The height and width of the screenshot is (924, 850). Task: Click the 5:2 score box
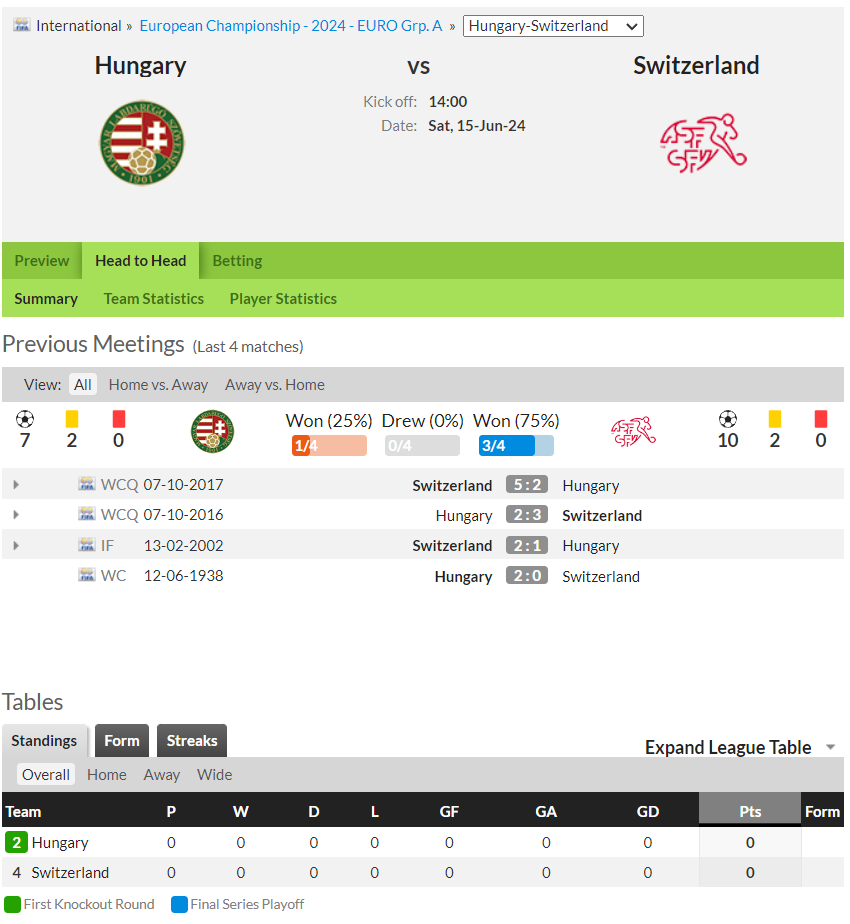click(527, 484)
